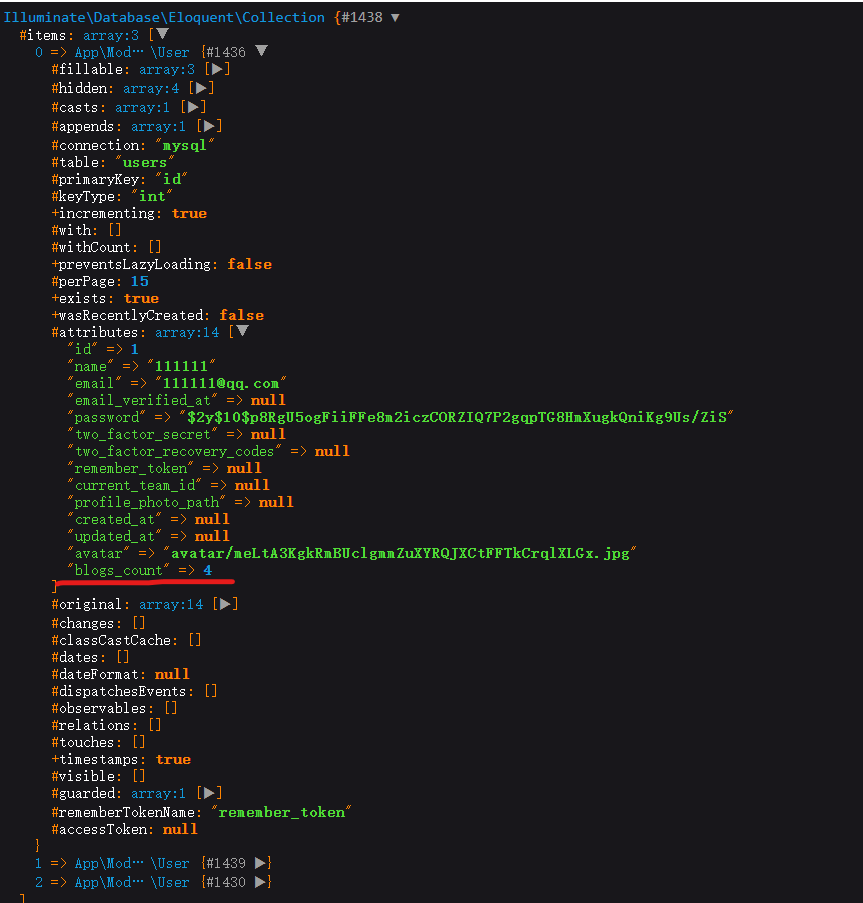Select the incrementing true value
Viewport: 863px width, 903px height.
(x=189, y=213)
